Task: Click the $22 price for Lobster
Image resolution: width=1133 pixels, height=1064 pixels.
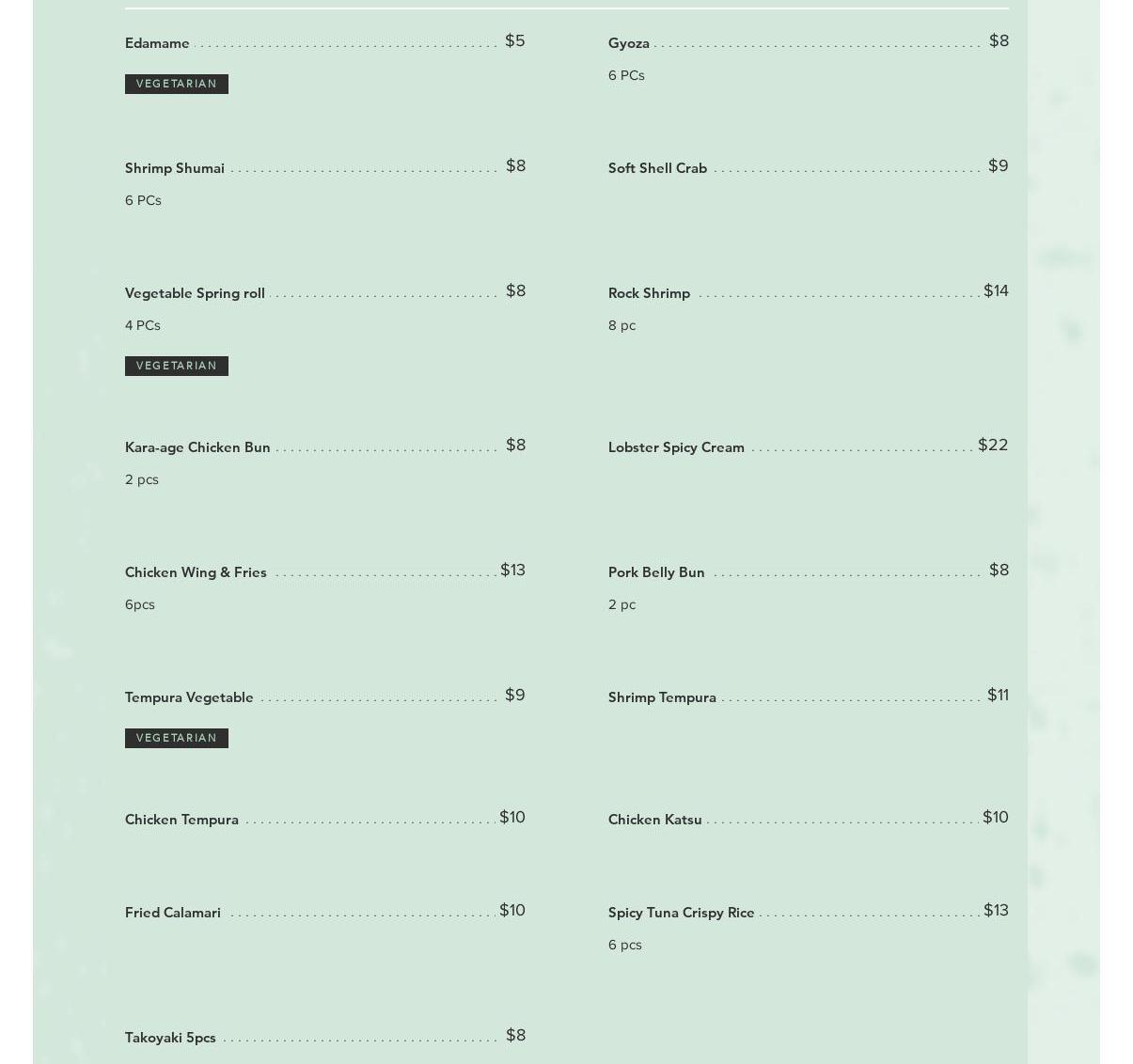Action: [993, 445]
